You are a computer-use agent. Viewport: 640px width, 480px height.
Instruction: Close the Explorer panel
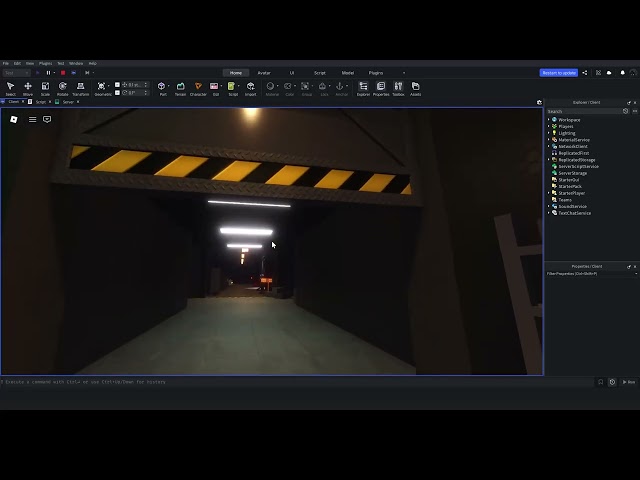[x=635, y=102]
